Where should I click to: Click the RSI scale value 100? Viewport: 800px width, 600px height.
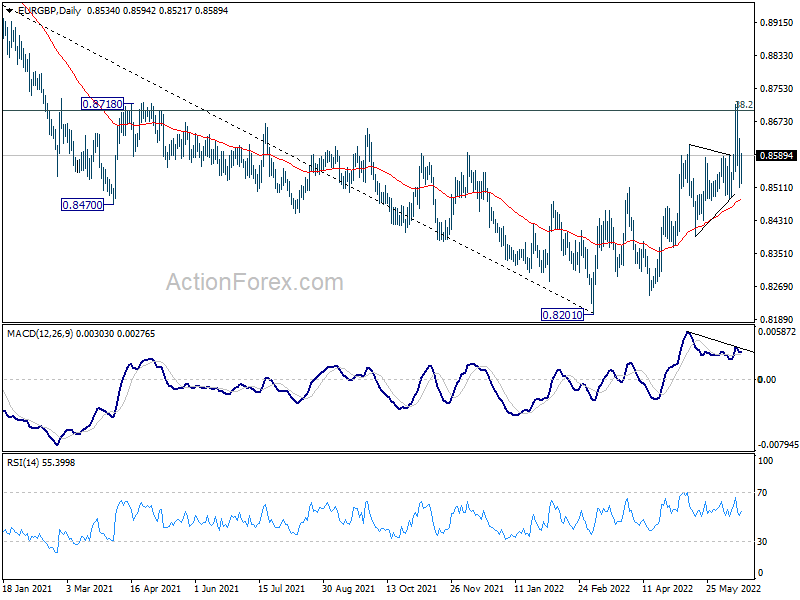[766, 461]
